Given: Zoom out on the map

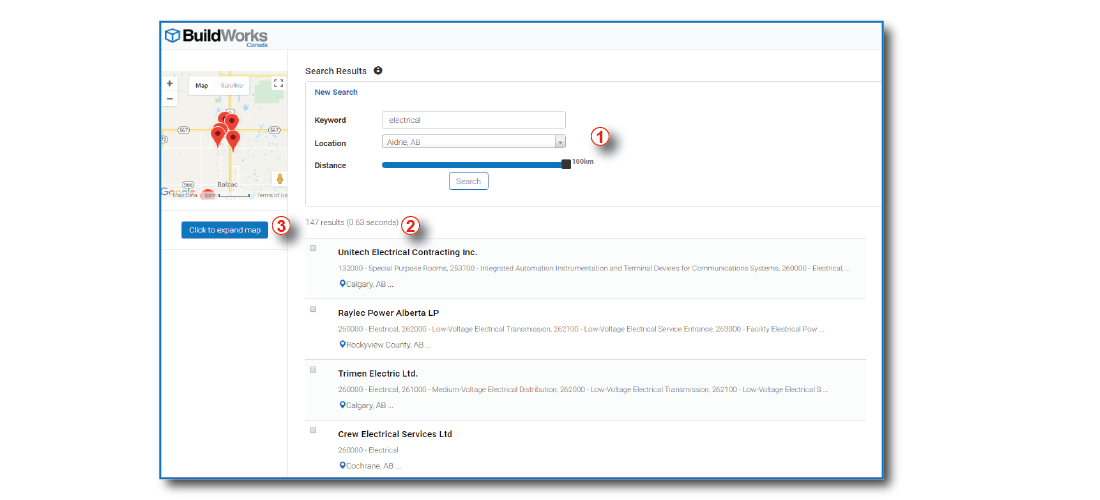Looking at the screenshot, I should coord(170,99).
